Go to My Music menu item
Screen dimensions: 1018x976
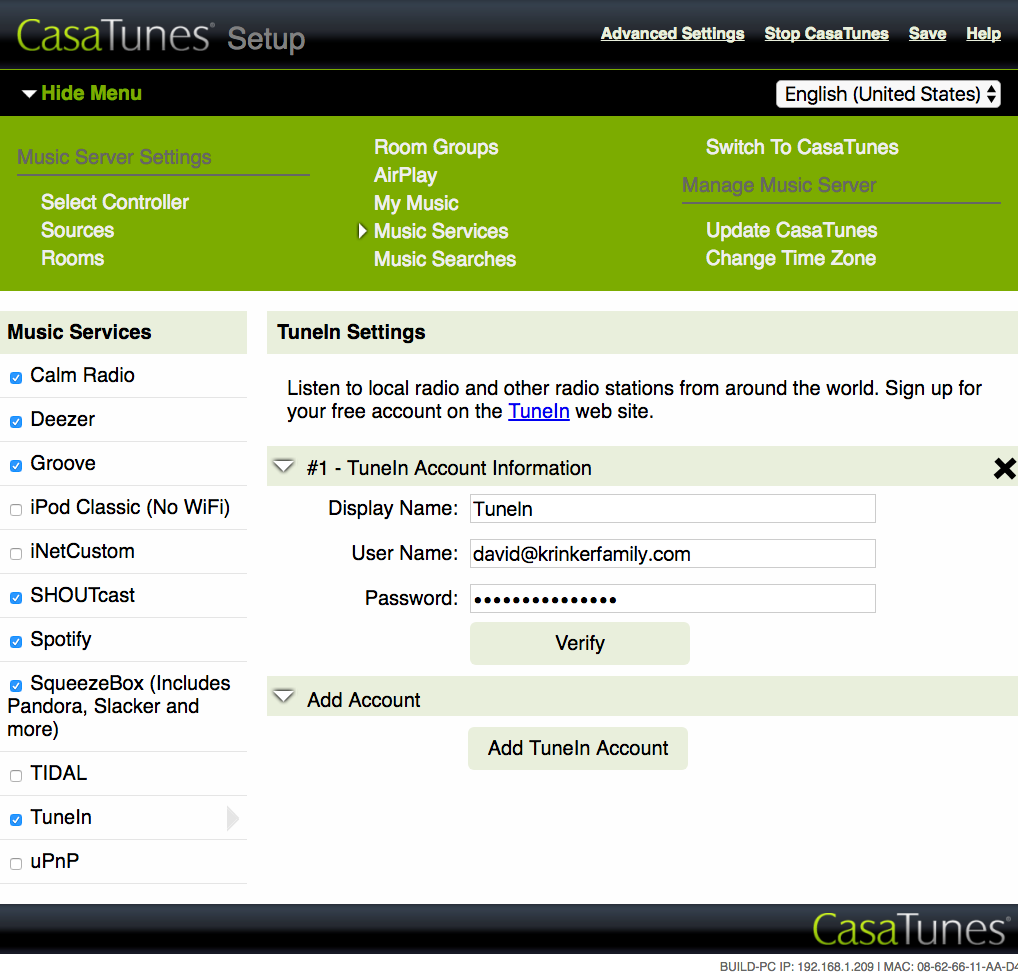(x=416, y=203)
